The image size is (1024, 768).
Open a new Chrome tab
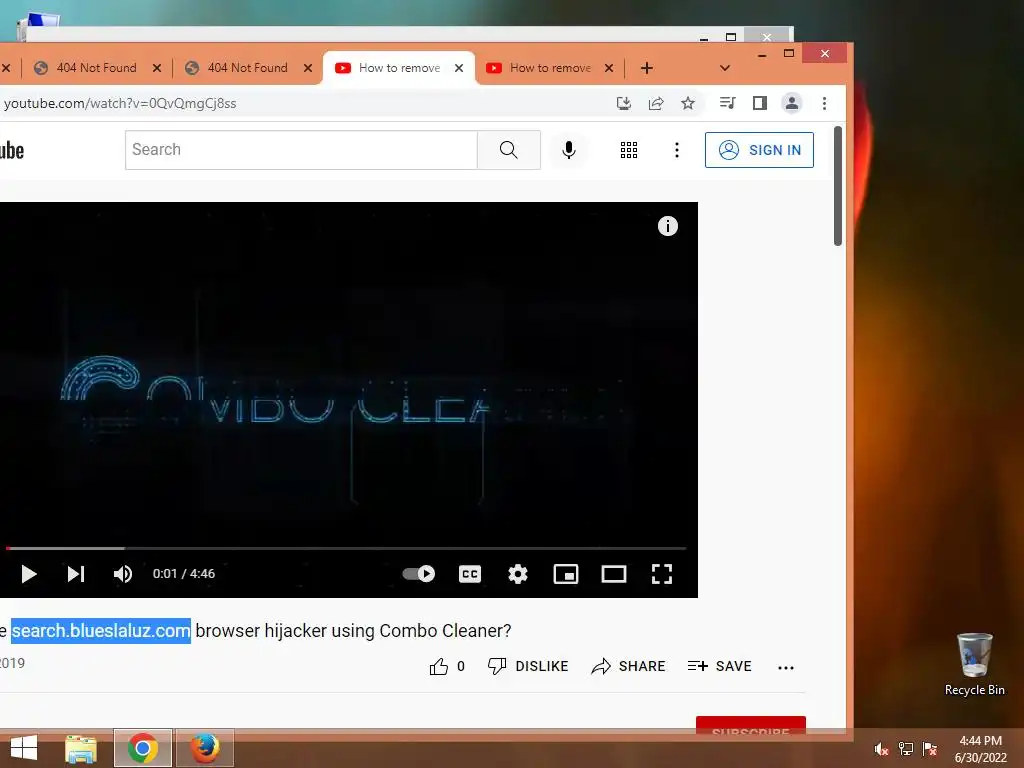coord(647,68)
